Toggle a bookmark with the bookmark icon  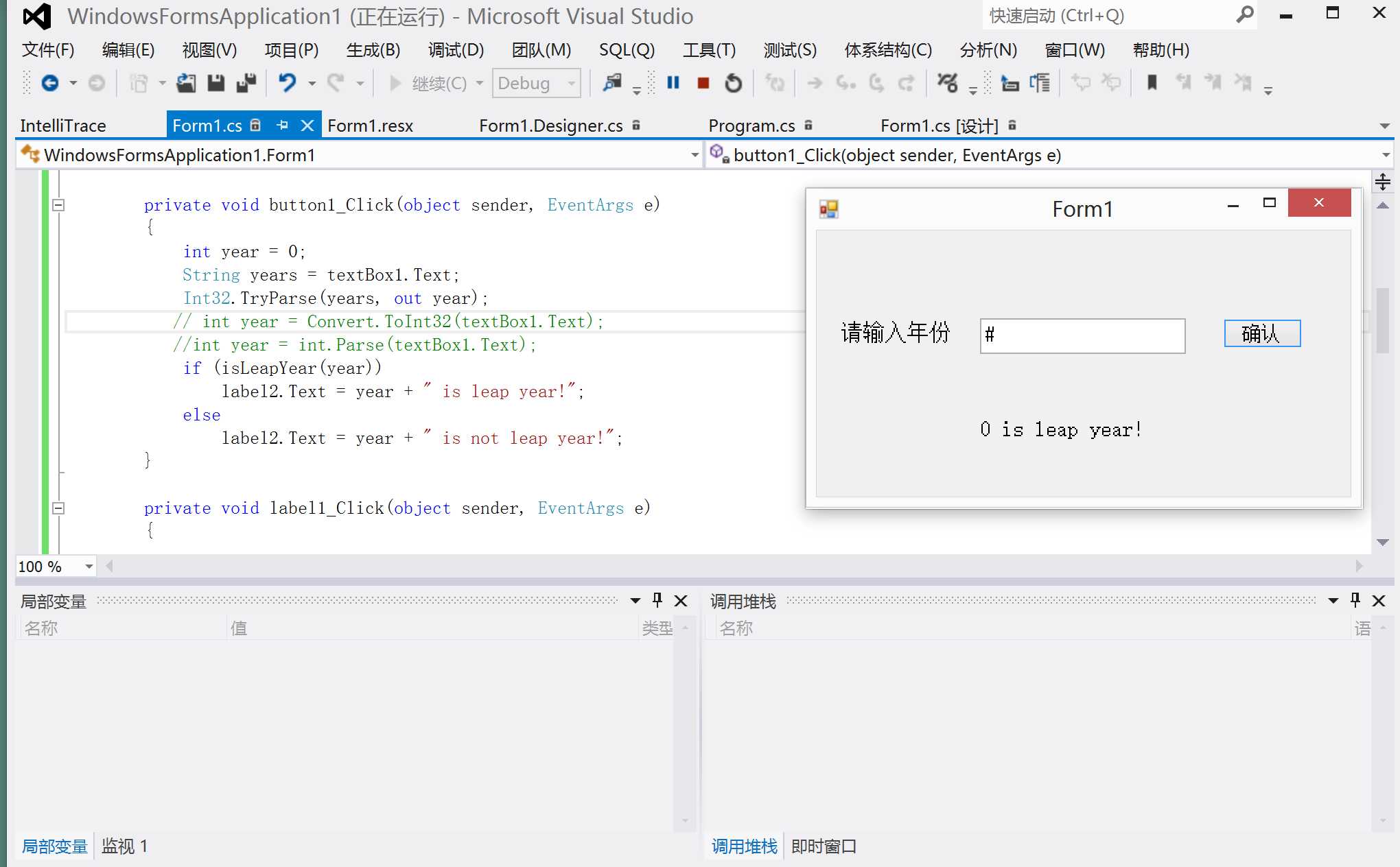[x=1152, y=83]
